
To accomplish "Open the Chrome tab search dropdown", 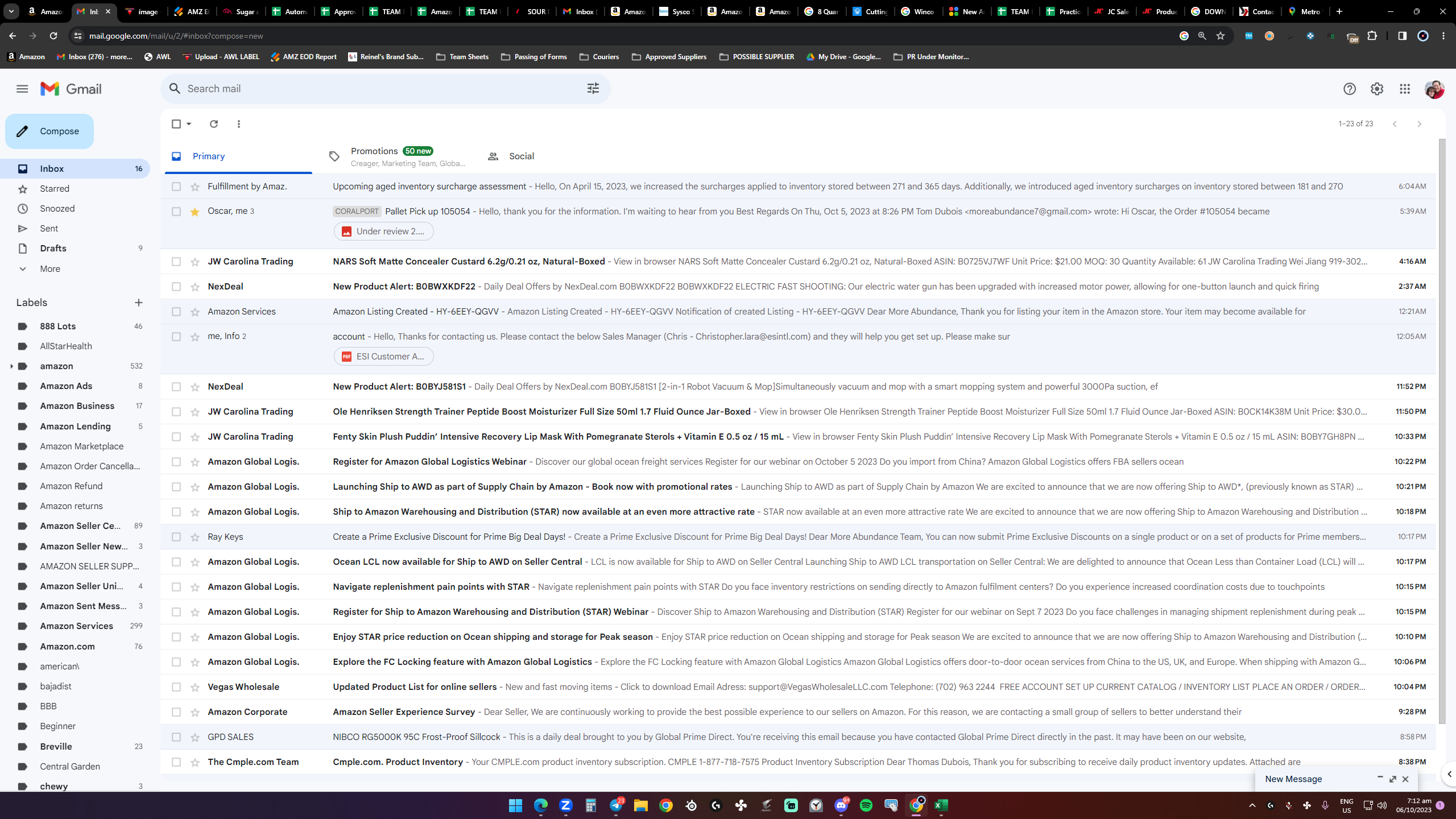I will click(11, 11).
